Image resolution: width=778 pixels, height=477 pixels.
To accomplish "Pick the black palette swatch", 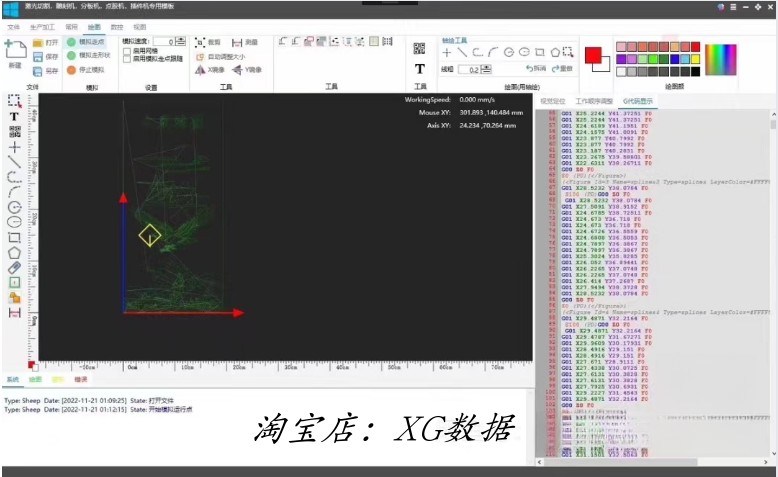I will pos(696,71).
